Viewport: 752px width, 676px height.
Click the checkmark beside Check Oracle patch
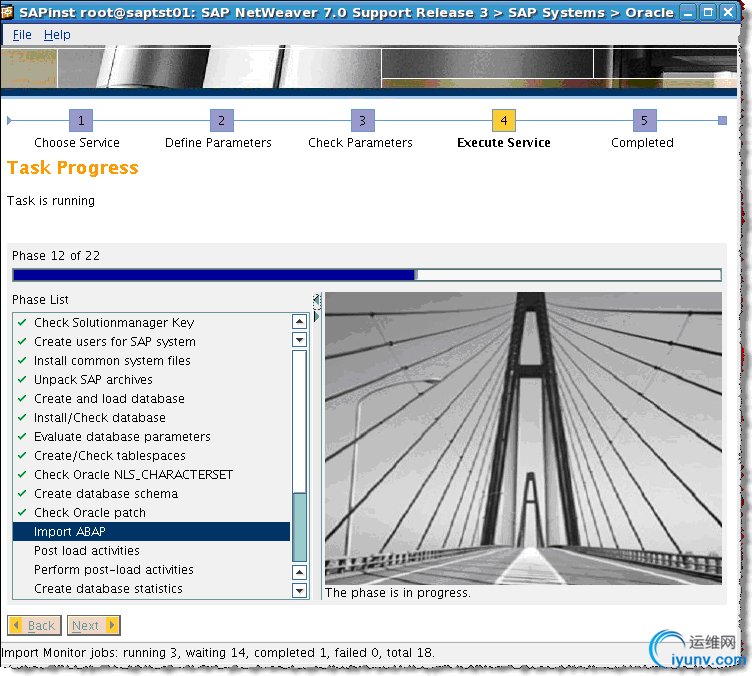22,513
